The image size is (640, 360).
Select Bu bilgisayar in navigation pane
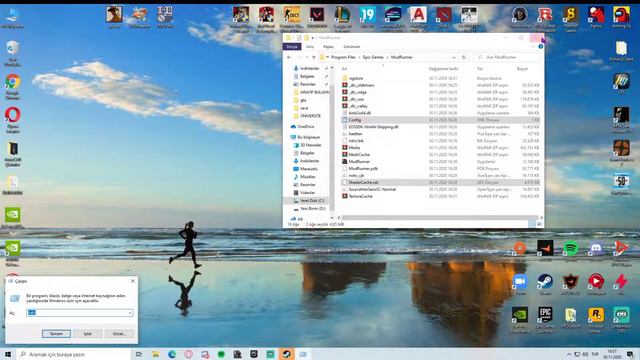tap(308, 137)
